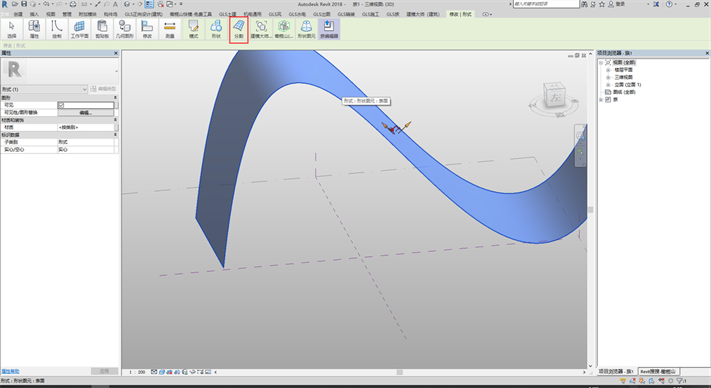Print with the printer icon
This screenshot has height=388, width=711.
[73, 4]
